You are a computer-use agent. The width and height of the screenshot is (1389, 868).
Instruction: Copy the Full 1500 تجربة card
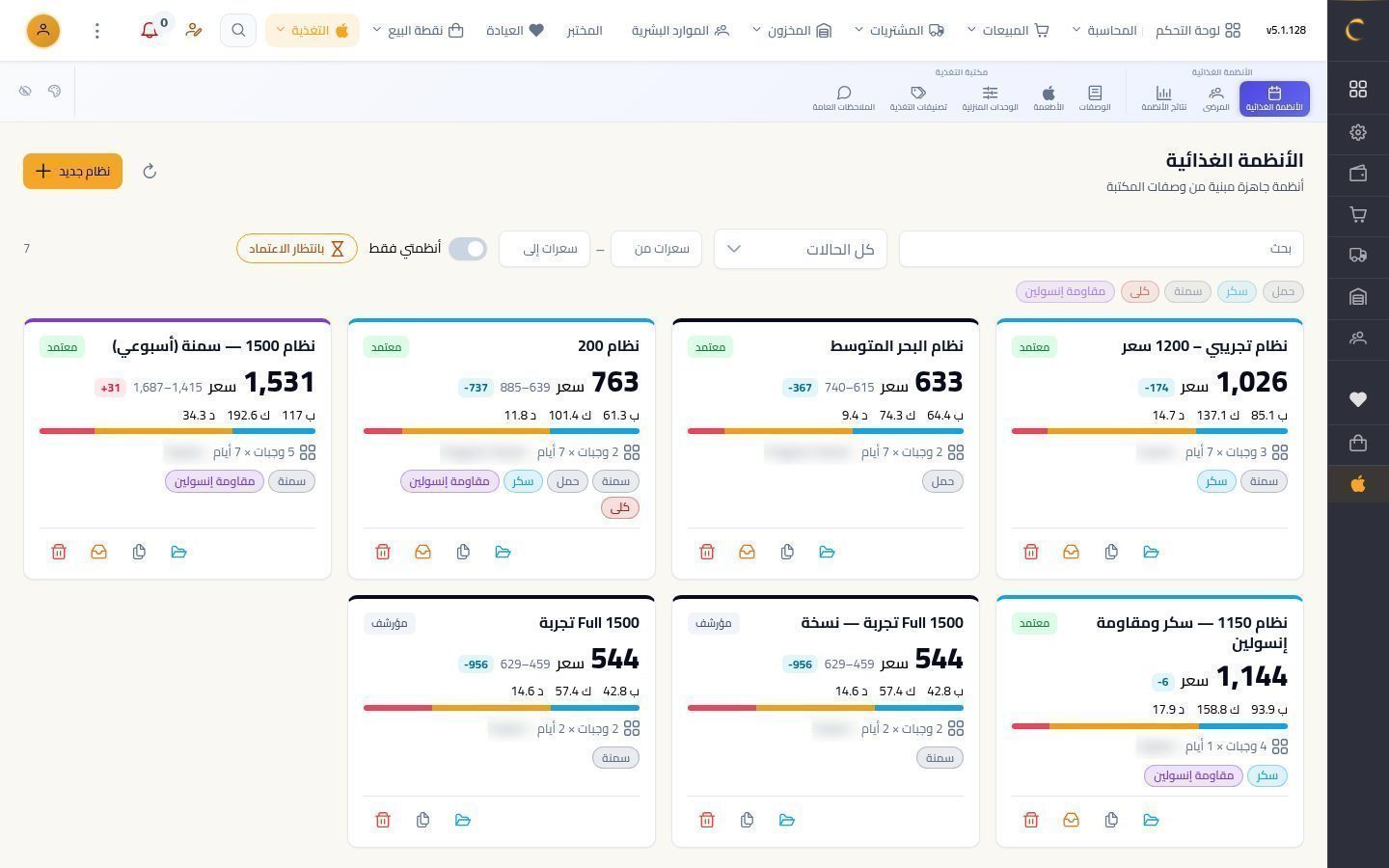(x=422, y=820)
